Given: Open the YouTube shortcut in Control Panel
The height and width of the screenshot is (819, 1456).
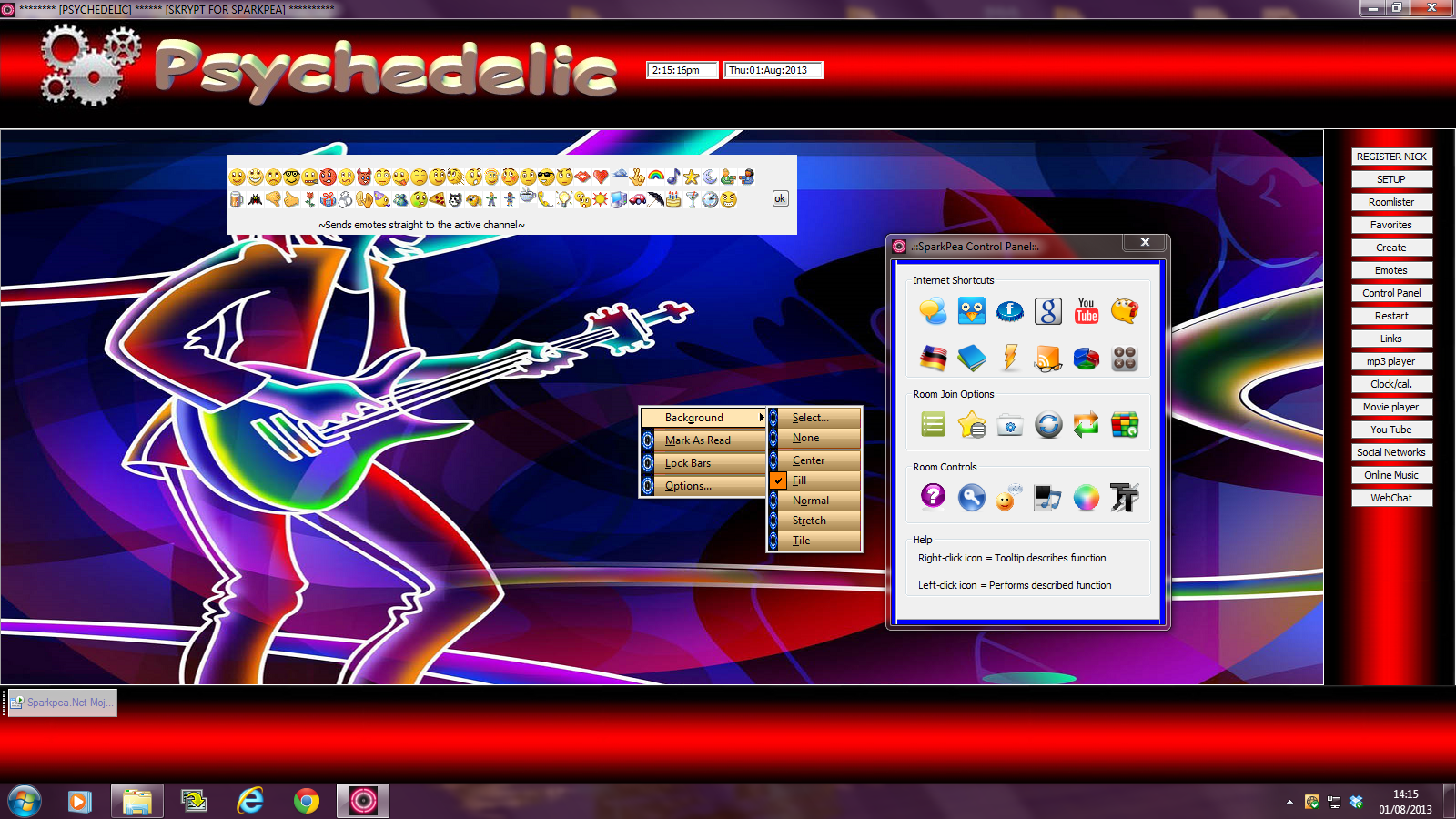Looking at the screenshot, I should pos(1087,311).
